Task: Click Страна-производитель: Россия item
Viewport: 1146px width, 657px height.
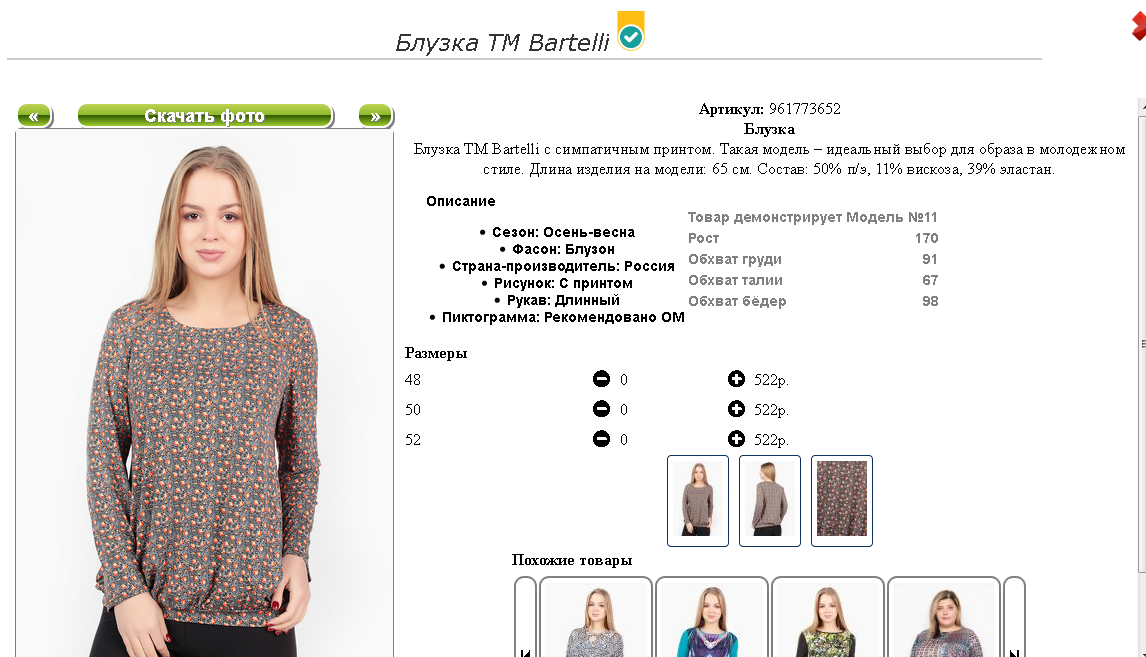Action: click(563, 266)
